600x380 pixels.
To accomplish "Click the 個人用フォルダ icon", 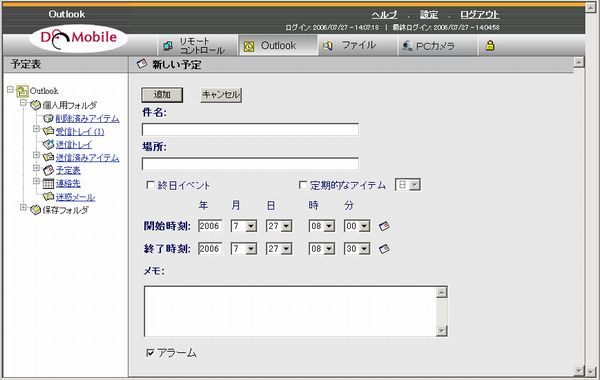I will (x=35, y=105).
